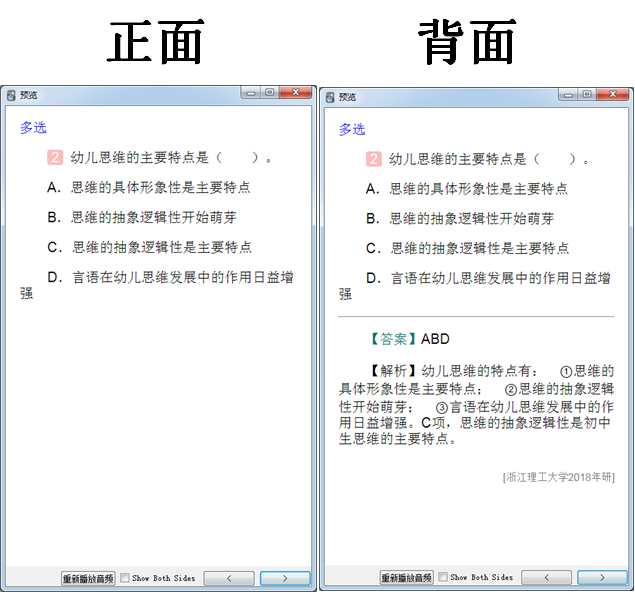This screenshot has width=635, height=595.
Task: Go to next card in left window
Action: pos(285,578)
